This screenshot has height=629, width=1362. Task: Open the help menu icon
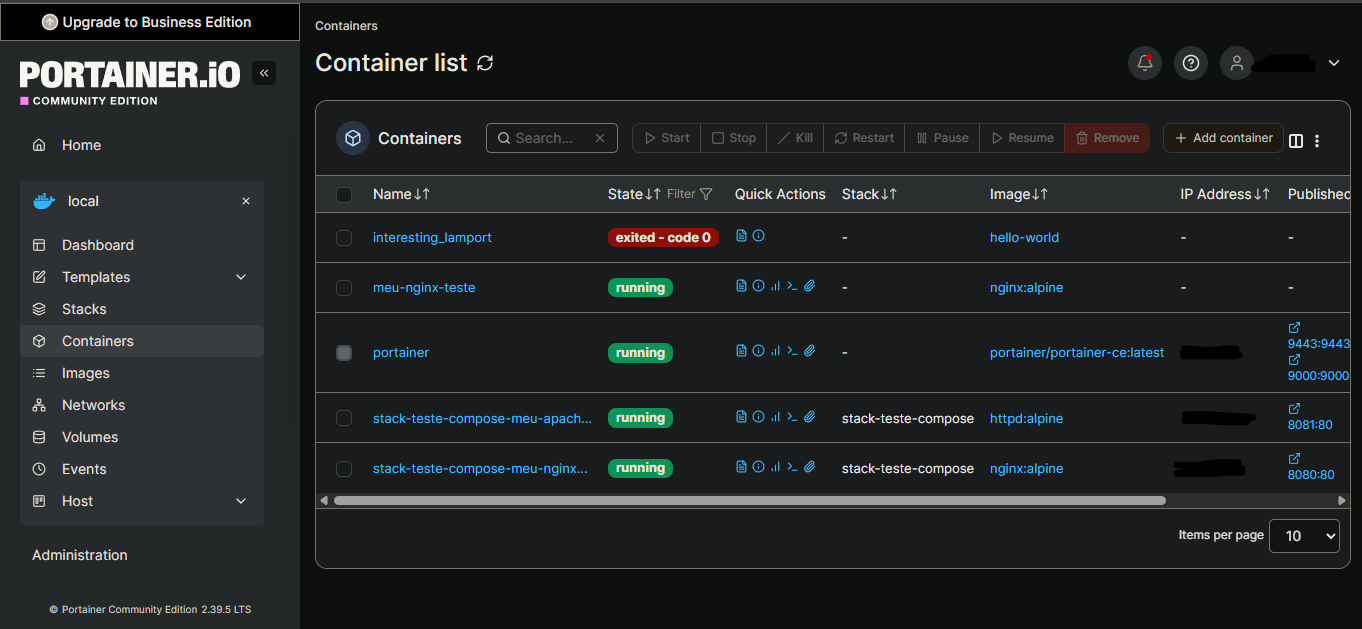tap(1190, 63)
